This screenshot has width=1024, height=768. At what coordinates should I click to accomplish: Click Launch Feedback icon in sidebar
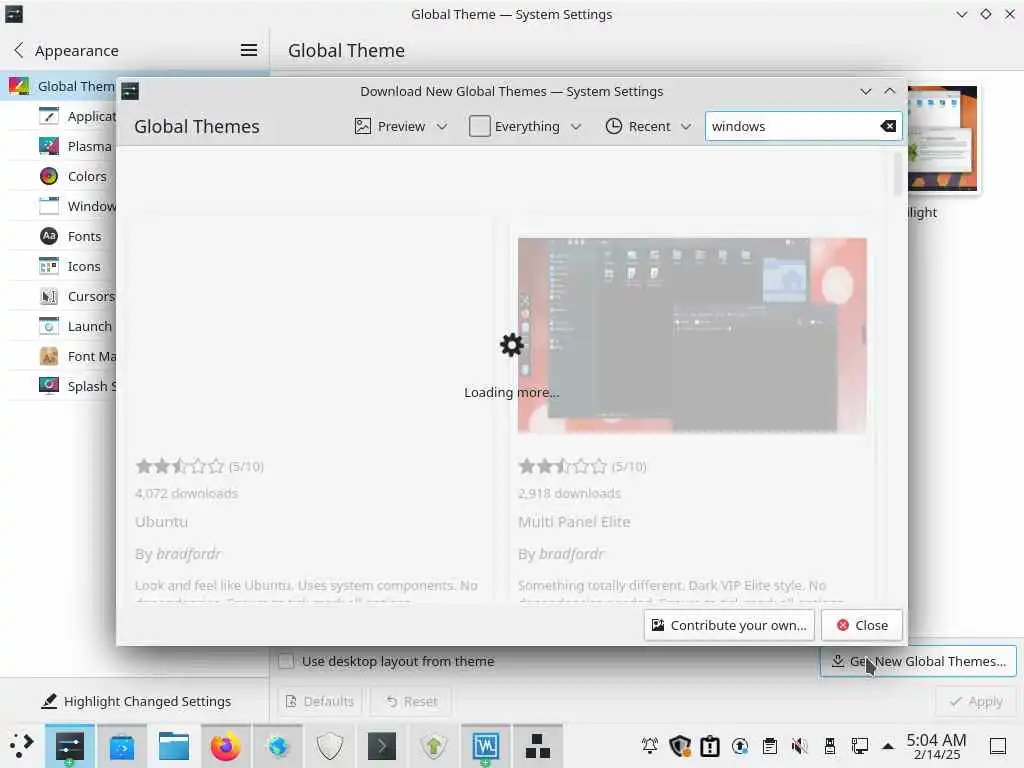pyautogui.click(x=49, y=326)
